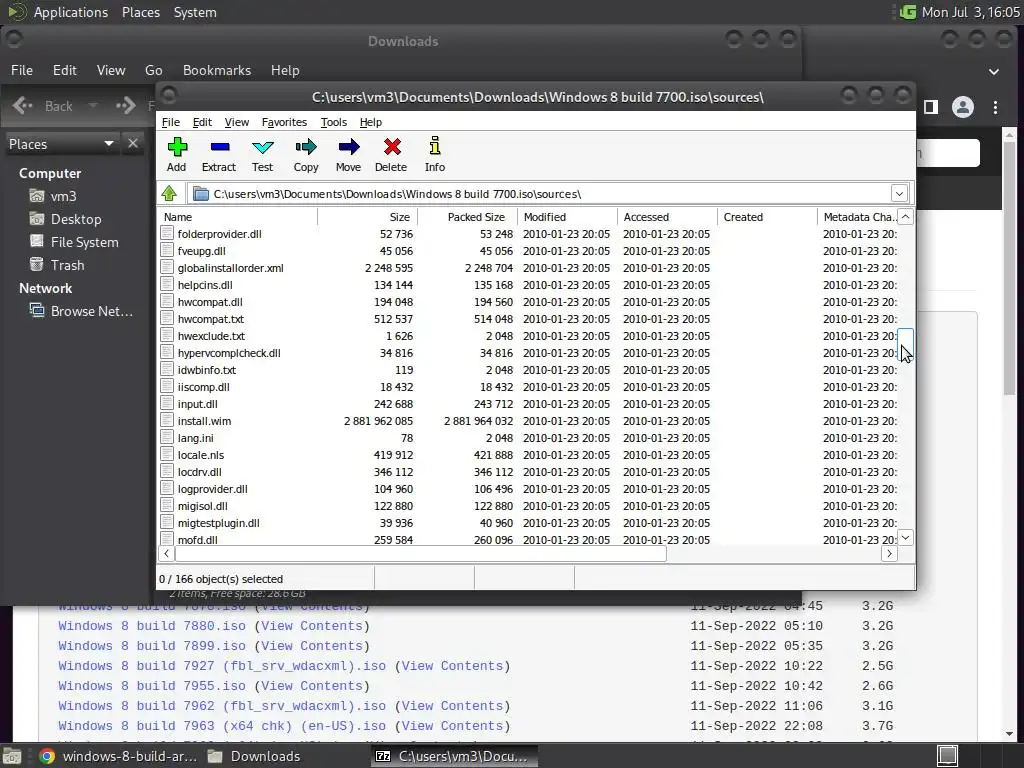The height and width of the screenshot is (768, 1024).
Task: Open the Go menu in Downloads window
Action: click(x=153, y=70)
